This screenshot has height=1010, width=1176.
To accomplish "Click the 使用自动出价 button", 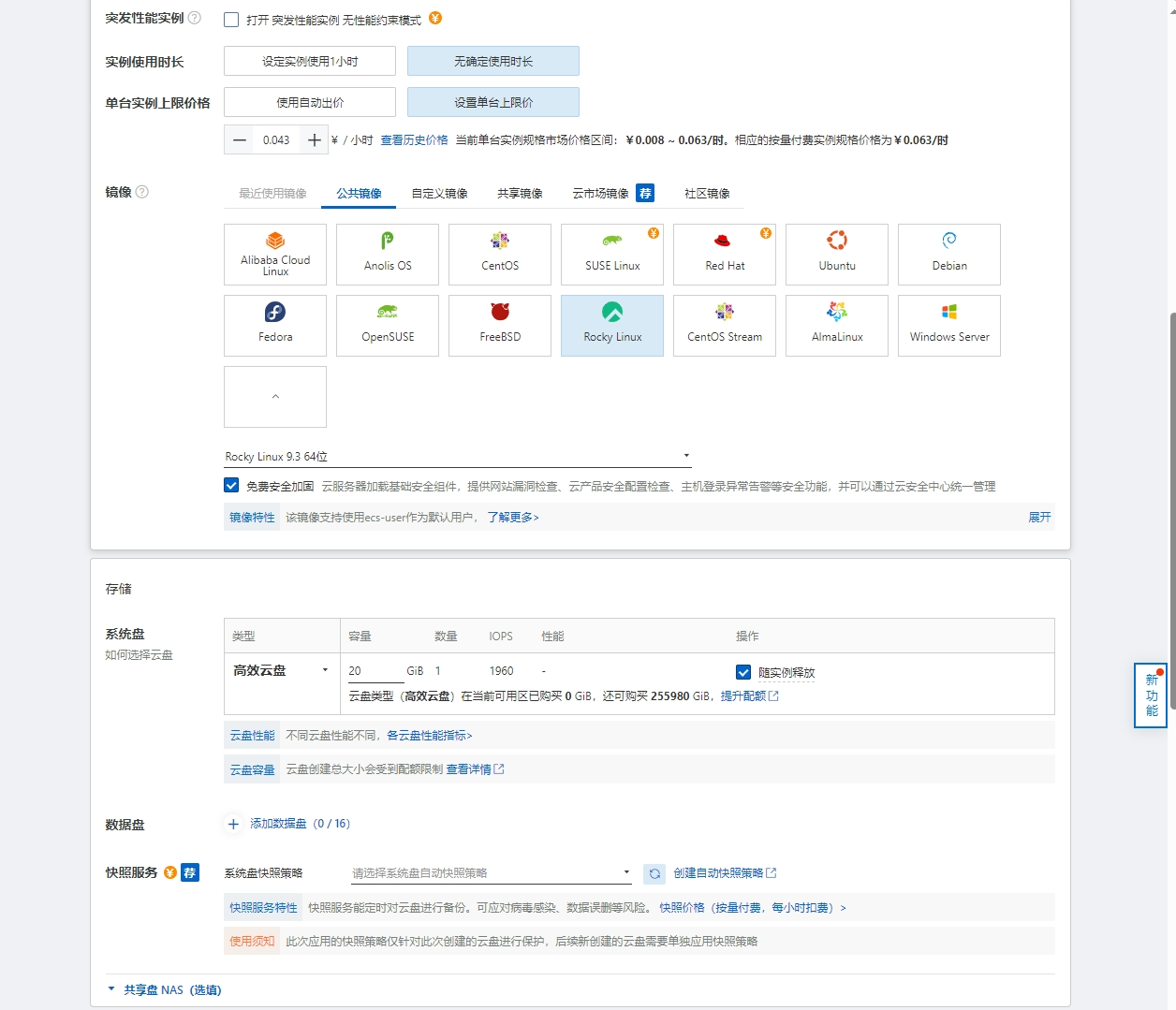I will click(x=309, y=102).
